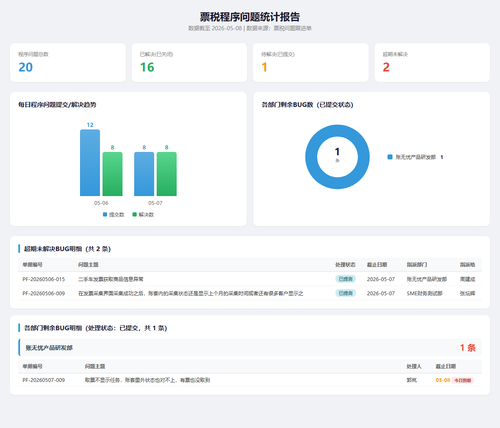The image size is (500, 428).
Task: Click the department BUG section heading (共 1 条)
Action: click(x=96, y=328)
